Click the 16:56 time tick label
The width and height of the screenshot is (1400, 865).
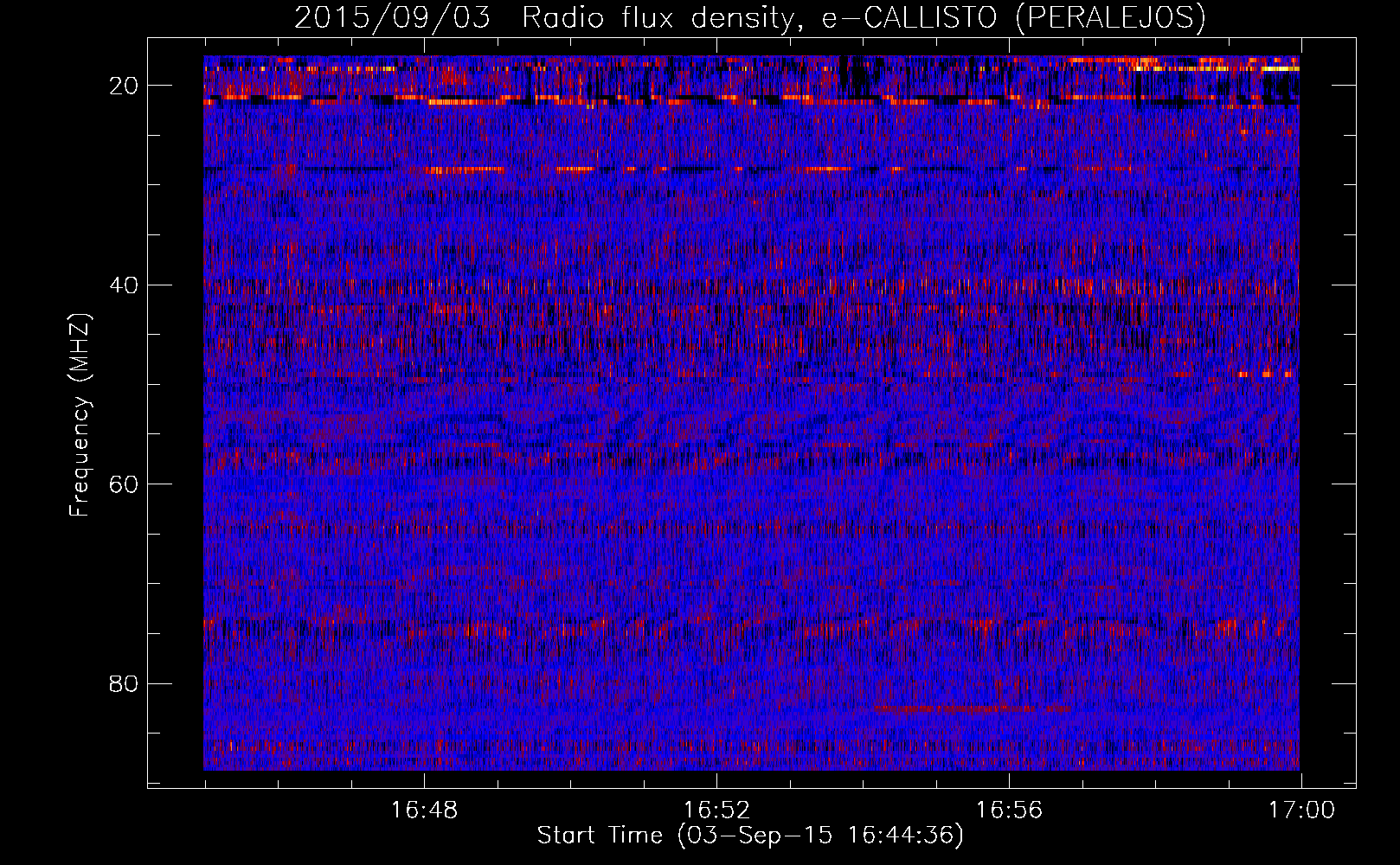click(1009, 811)
